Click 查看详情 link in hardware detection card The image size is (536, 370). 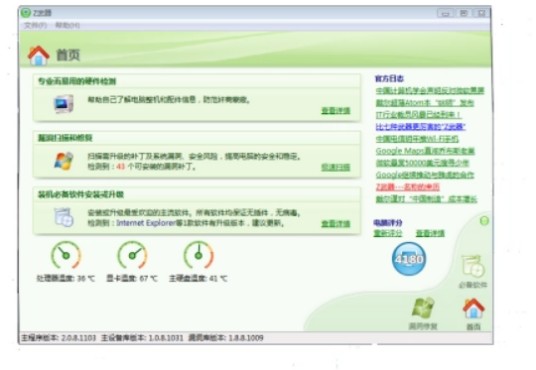click(x=336, y=110)
